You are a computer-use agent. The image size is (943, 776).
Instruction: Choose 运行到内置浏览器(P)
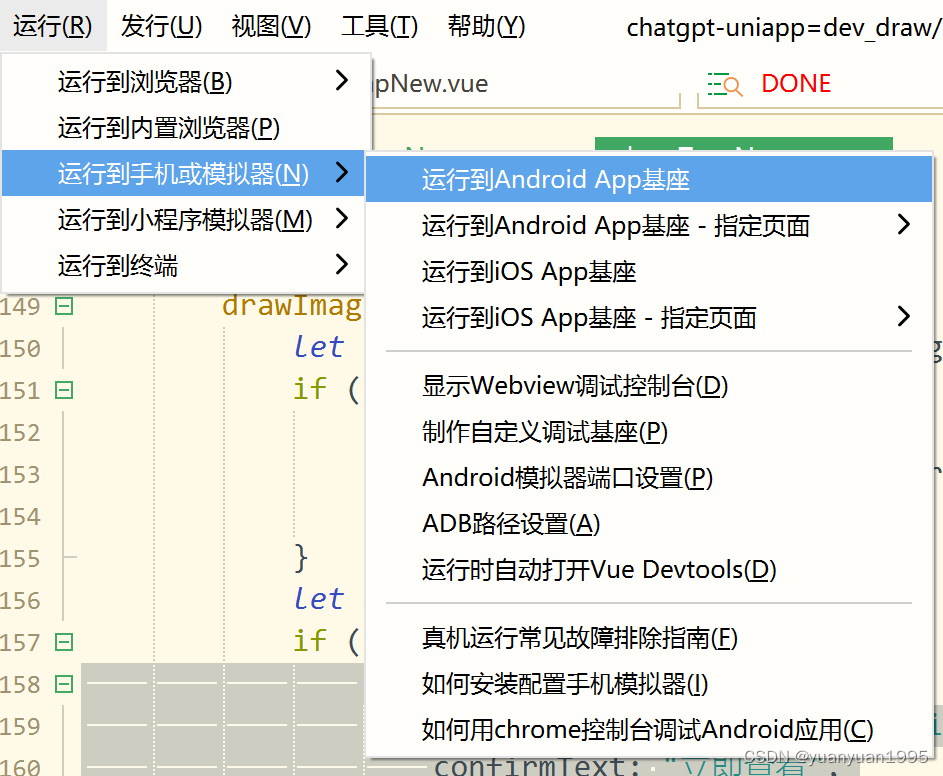183,128
